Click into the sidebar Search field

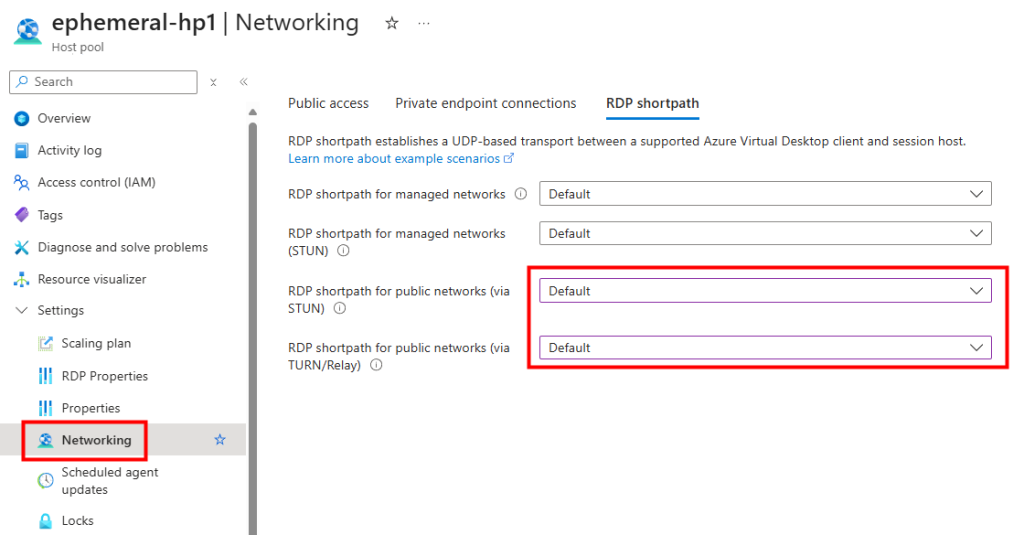coord(103,82)
